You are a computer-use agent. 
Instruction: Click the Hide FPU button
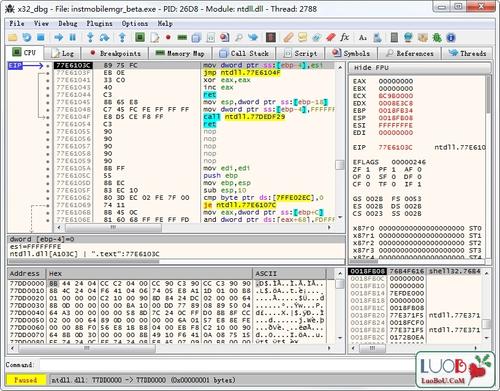(x=419, y=68)
